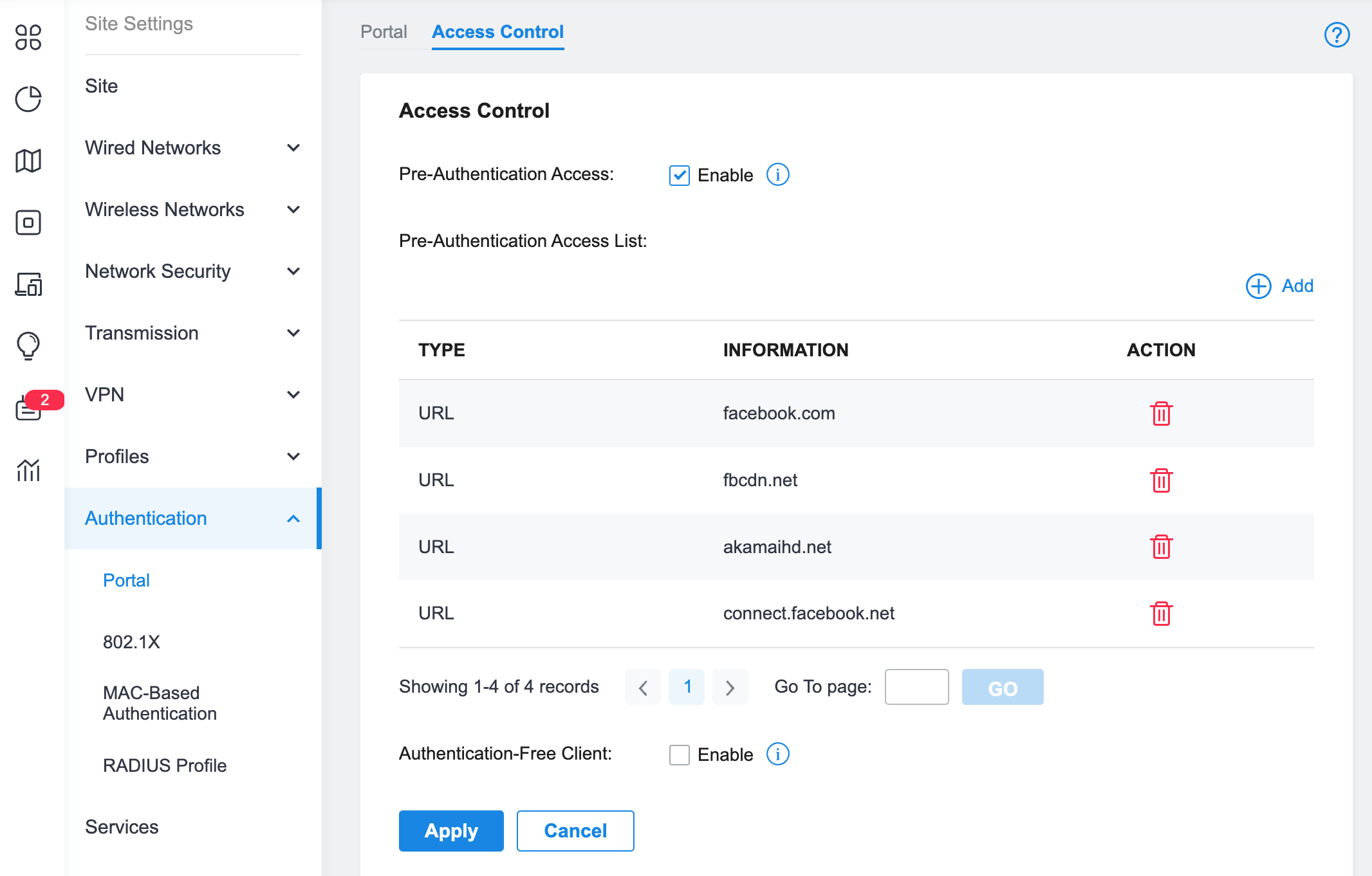1372x876 pixels.
Task: Expand the Network Security section
Action: tap(192, 271)
